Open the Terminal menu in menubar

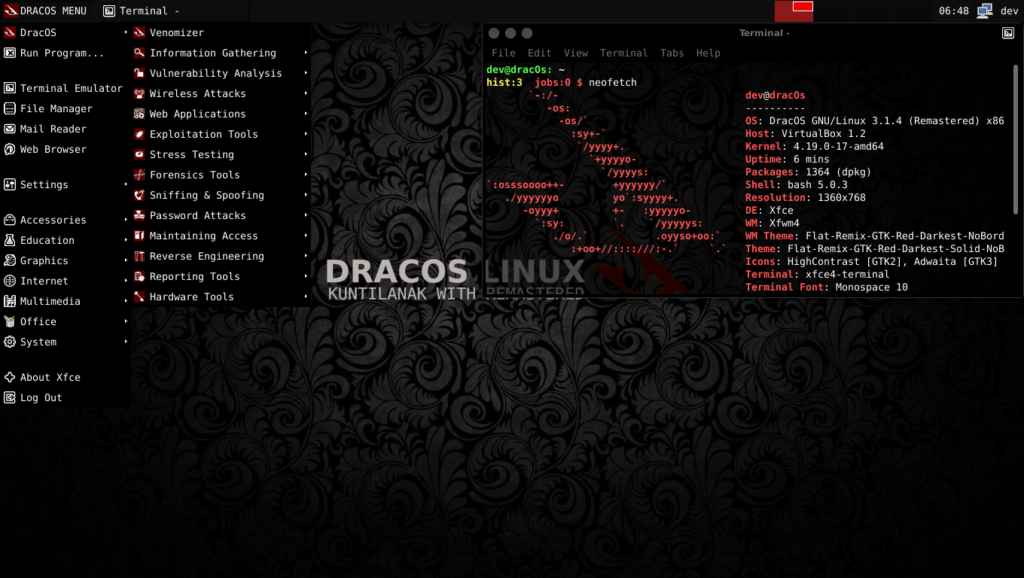[x=624, y=53]
